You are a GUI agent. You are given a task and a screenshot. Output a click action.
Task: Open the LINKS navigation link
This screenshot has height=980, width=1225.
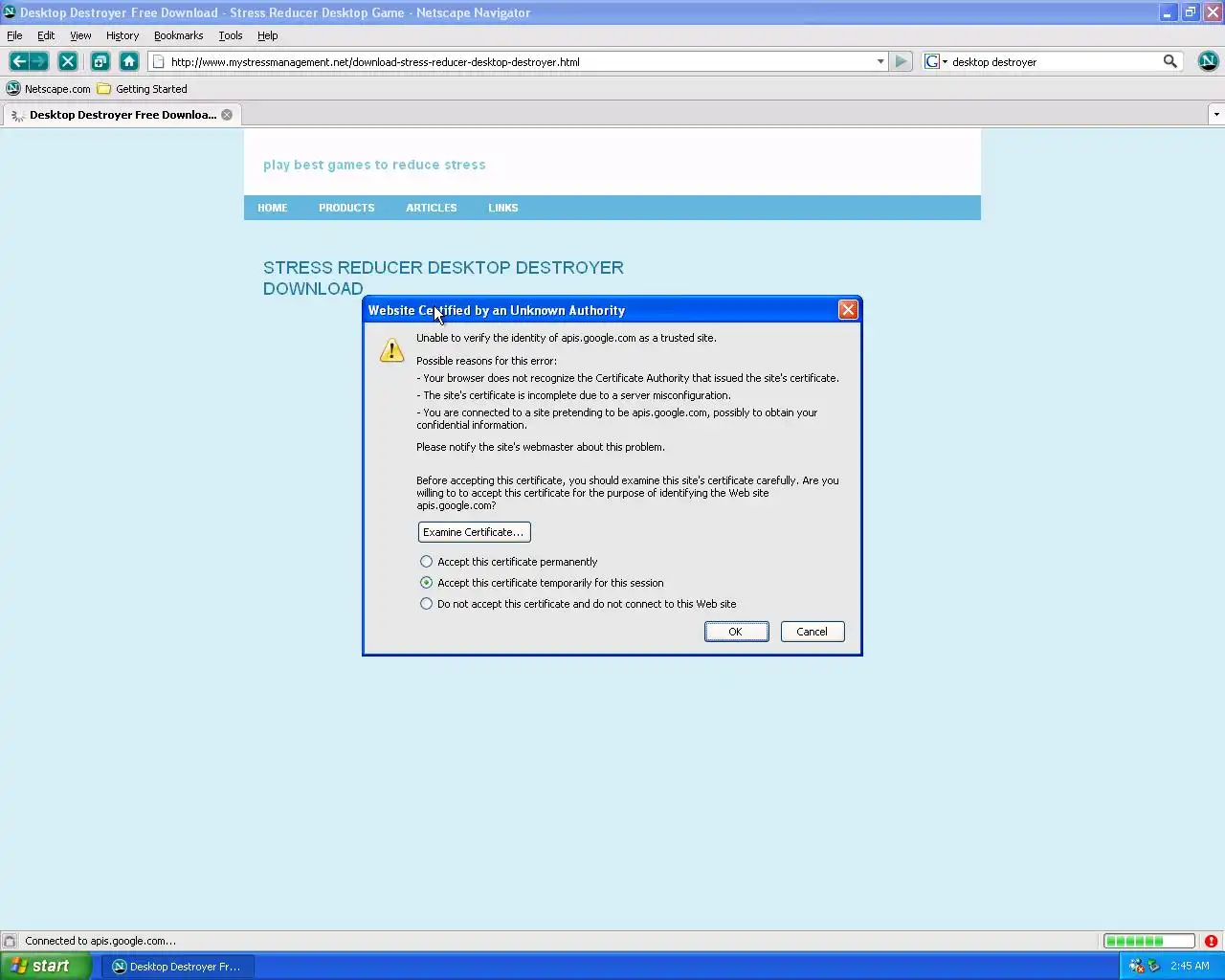click(x=503, y=208)
